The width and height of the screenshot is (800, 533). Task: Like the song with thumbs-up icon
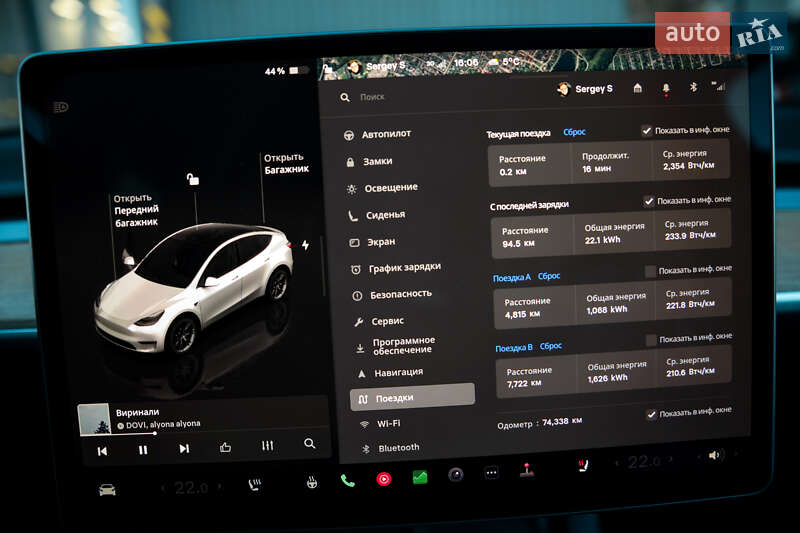point(225,447)
